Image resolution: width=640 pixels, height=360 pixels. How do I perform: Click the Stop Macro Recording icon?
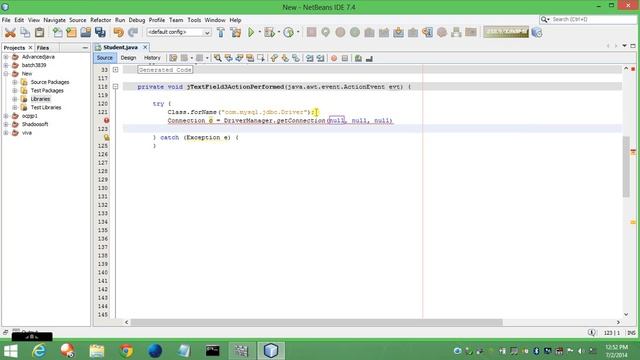(x=345, y=58)
